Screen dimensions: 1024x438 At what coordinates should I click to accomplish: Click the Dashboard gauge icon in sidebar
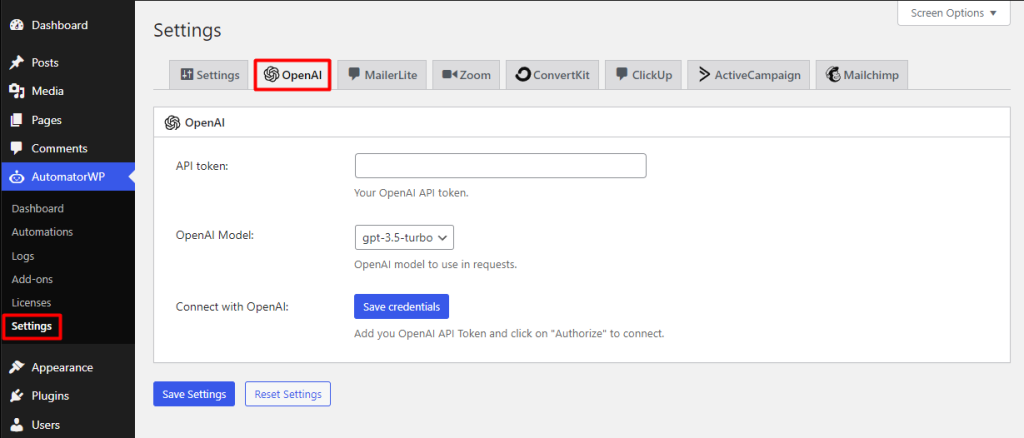point(17,25)
